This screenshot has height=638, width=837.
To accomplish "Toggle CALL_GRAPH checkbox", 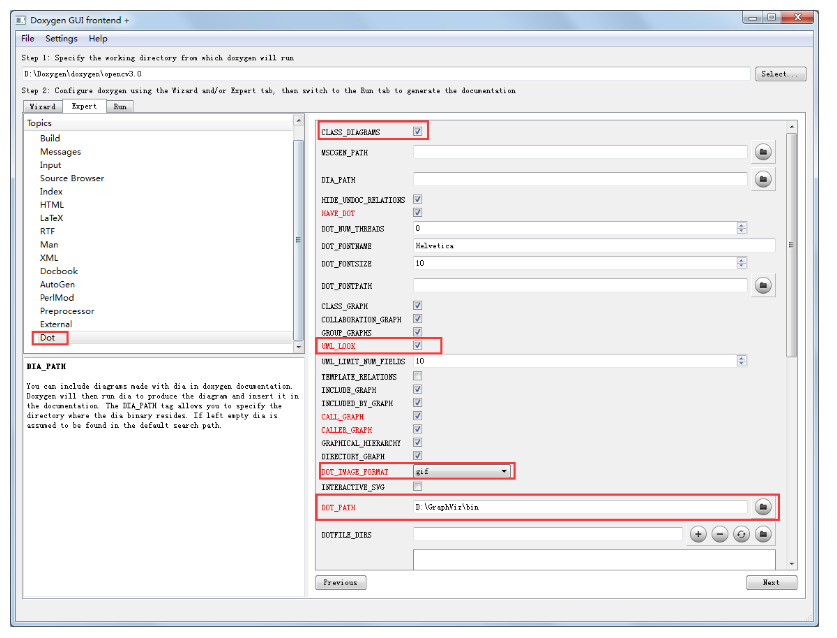I will 417,416.
